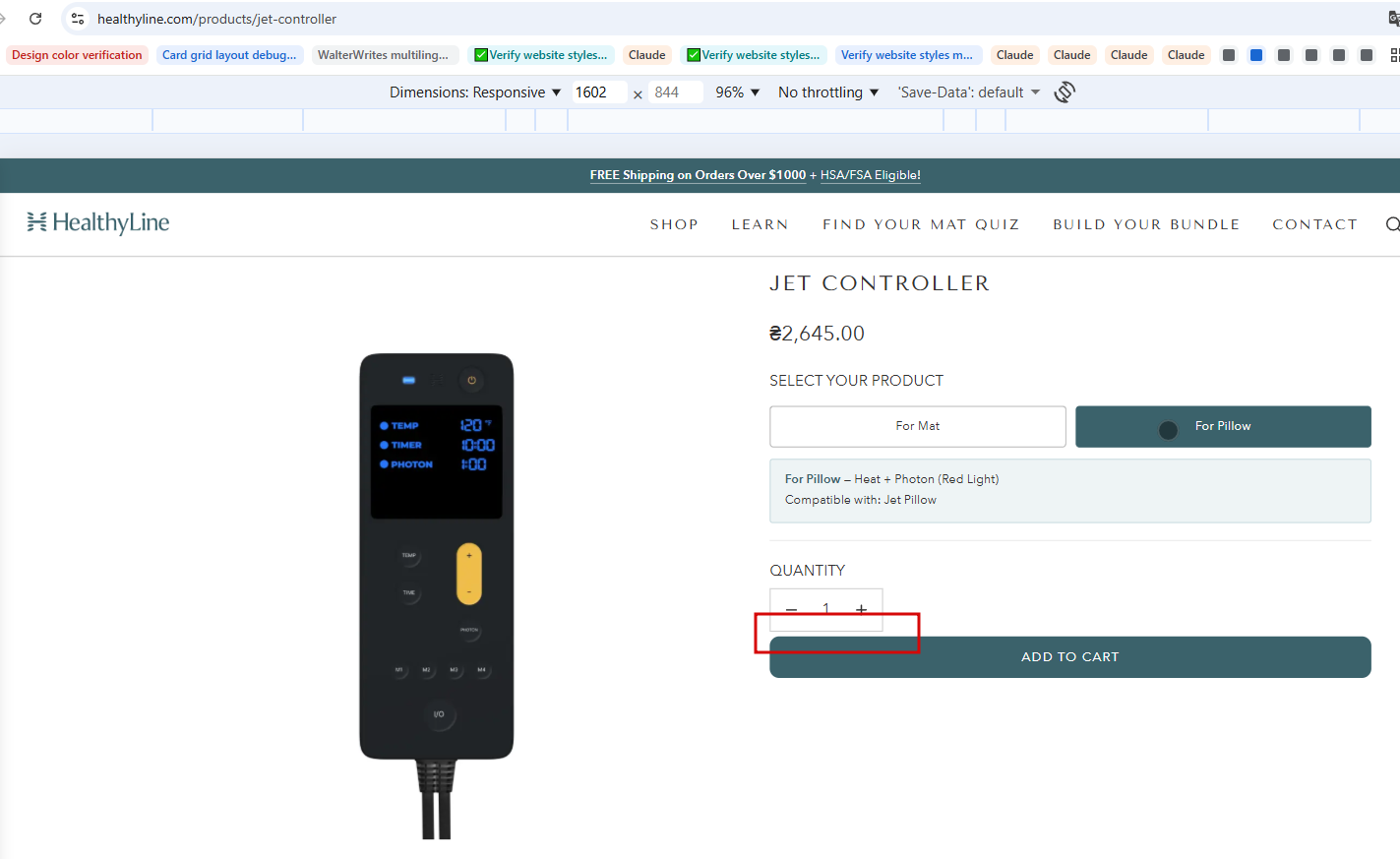Image resolution: width=1400 pixels, height=859 pixels.
Task: Open the Dimensions: Responsive dropdown
Action: coord(475,92)
